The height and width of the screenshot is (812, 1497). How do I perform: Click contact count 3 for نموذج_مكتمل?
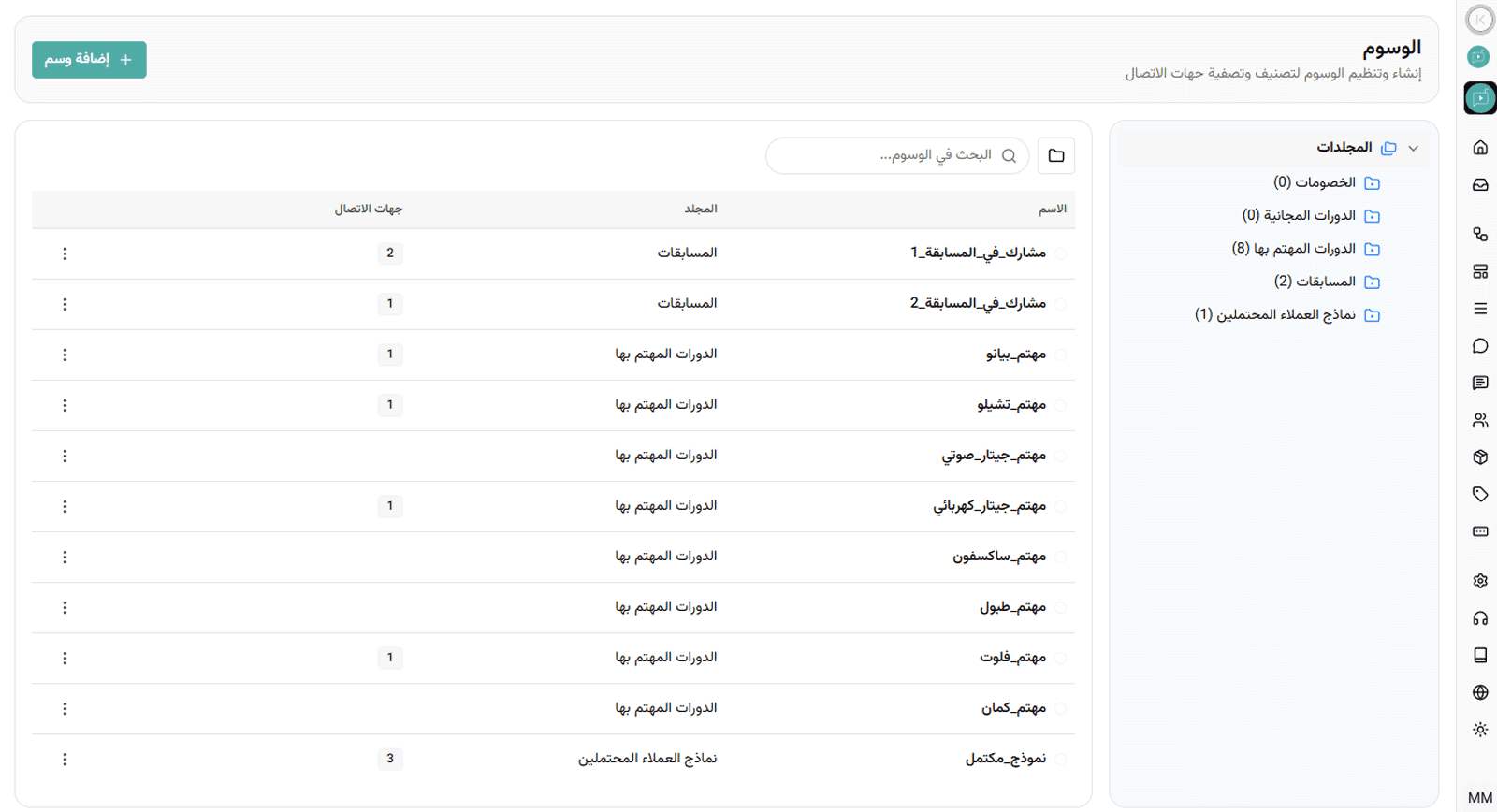pyautogui.click(x=390, y=758)
